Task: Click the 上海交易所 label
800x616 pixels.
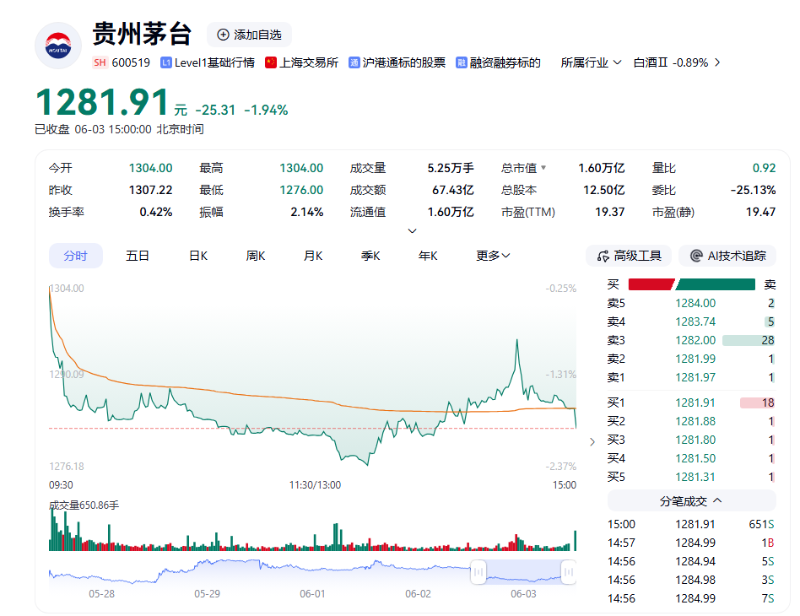Action: tap(309, 63)
